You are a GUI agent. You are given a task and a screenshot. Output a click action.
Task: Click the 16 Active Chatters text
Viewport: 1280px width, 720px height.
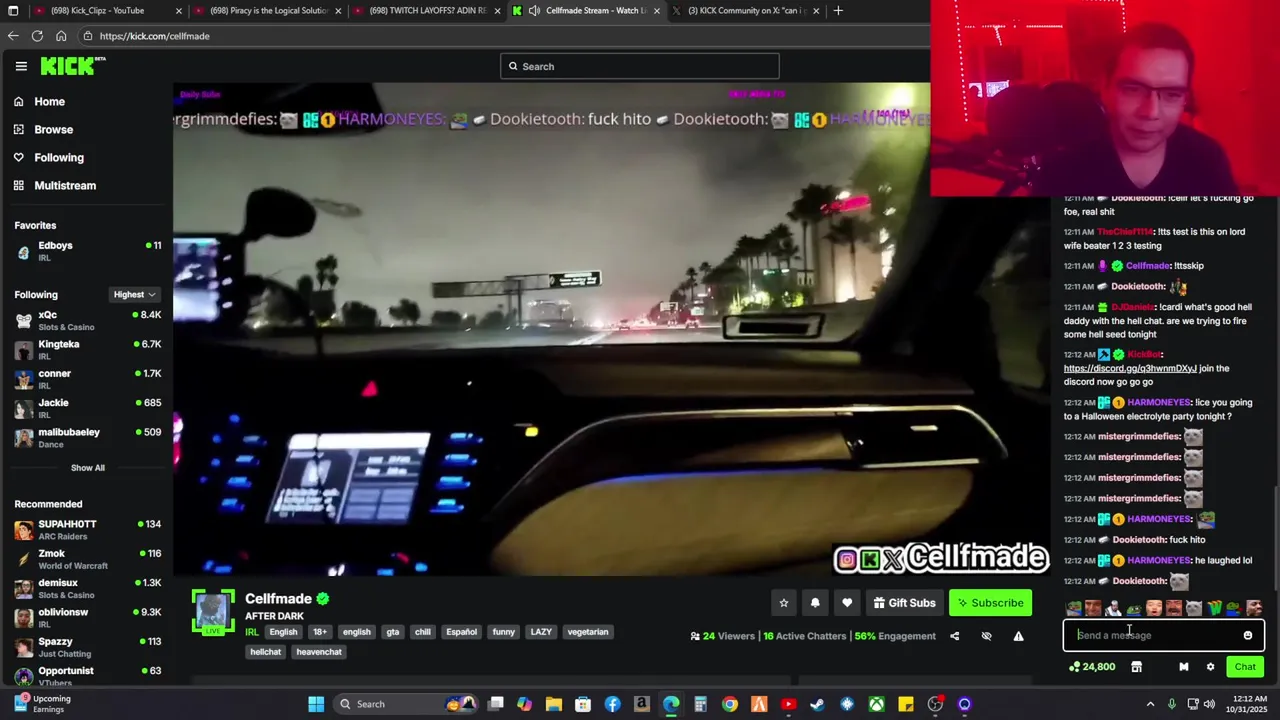click(x=806, y=636)
